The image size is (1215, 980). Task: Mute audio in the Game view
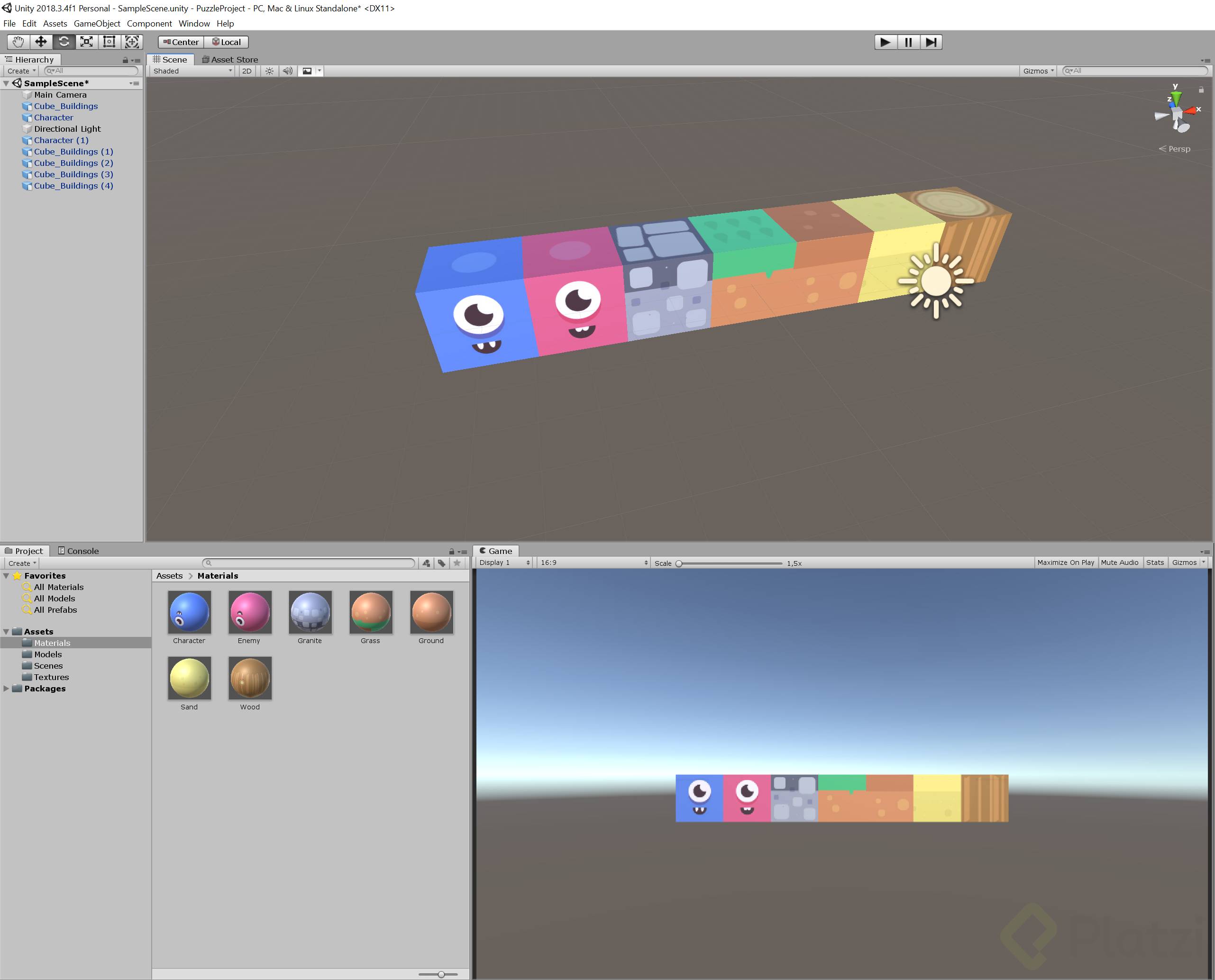coord(1120,562)
